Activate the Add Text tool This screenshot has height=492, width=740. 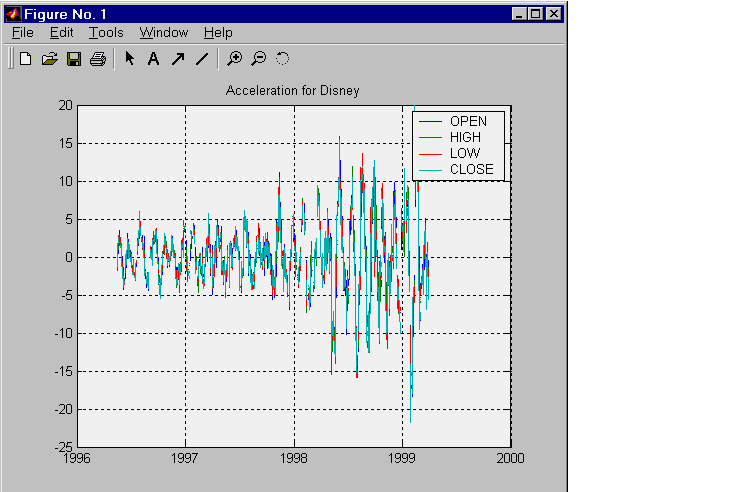coord(153,59)
